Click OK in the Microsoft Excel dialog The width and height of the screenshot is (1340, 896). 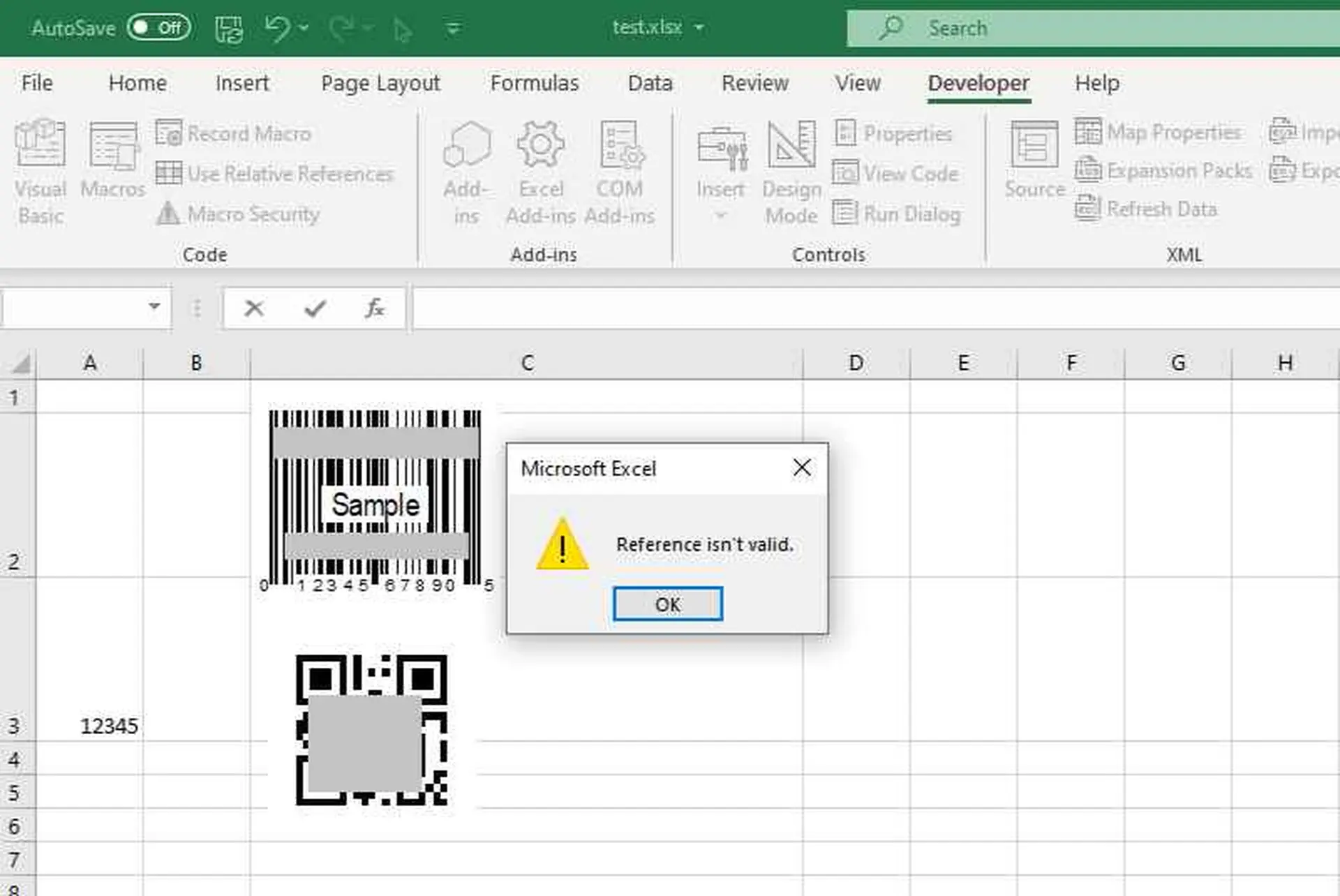pos(668,604)
